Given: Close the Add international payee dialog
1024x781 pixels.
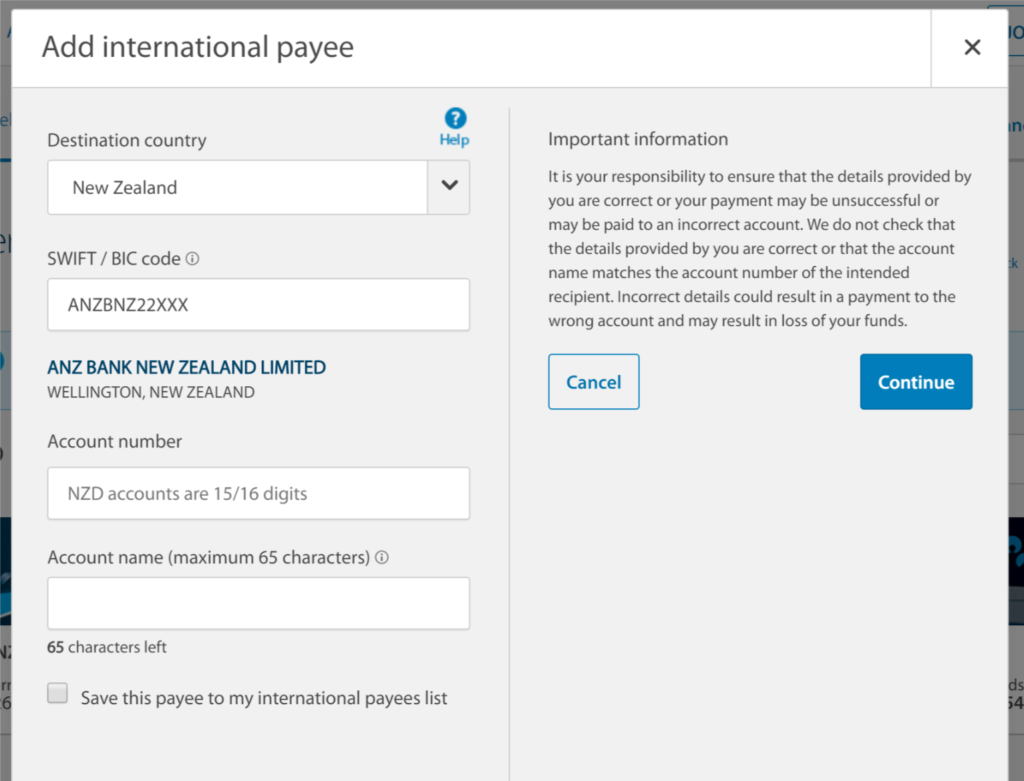Looking at the screenshot, I should pos(971,48).
